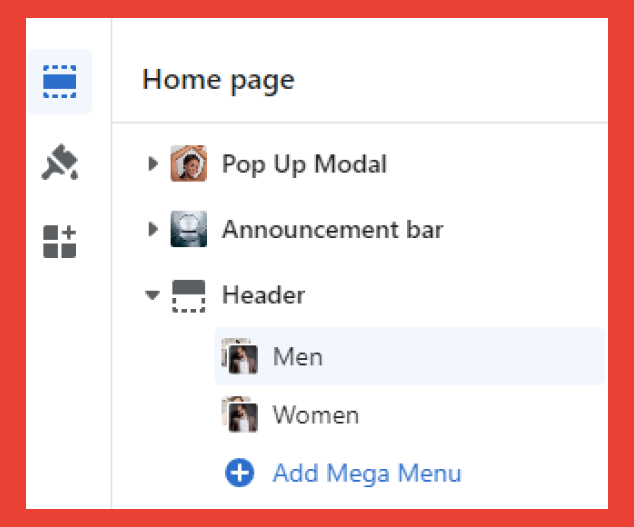
Task: Expand the Pop Up Modal section arrow
Action: coord(153,163)
